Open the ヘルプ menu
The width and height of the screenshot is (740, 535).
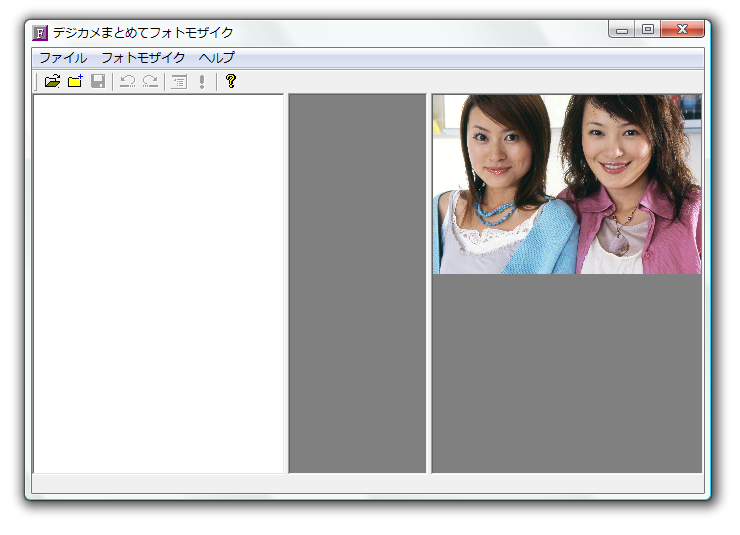click(x=217, y=58)
